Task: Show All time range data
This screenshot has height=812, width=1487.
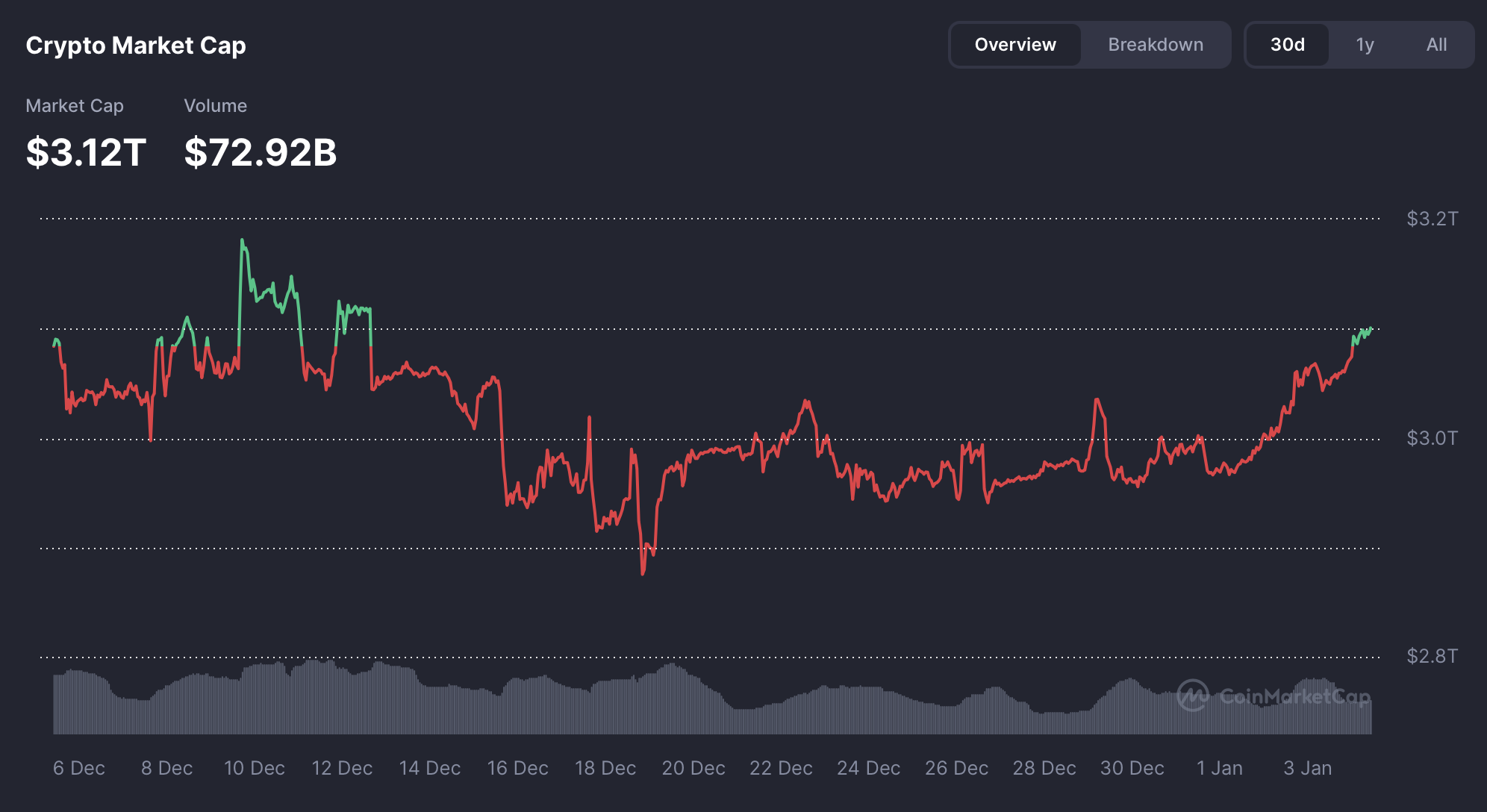Action: pos(1435,45)
